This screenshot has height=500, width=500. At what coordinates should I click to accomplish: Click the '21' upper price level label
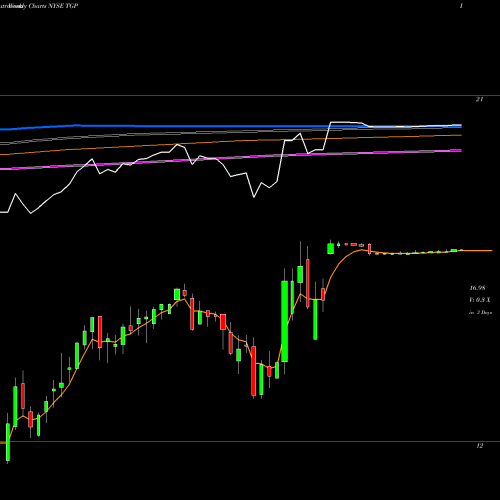(479, 99)
